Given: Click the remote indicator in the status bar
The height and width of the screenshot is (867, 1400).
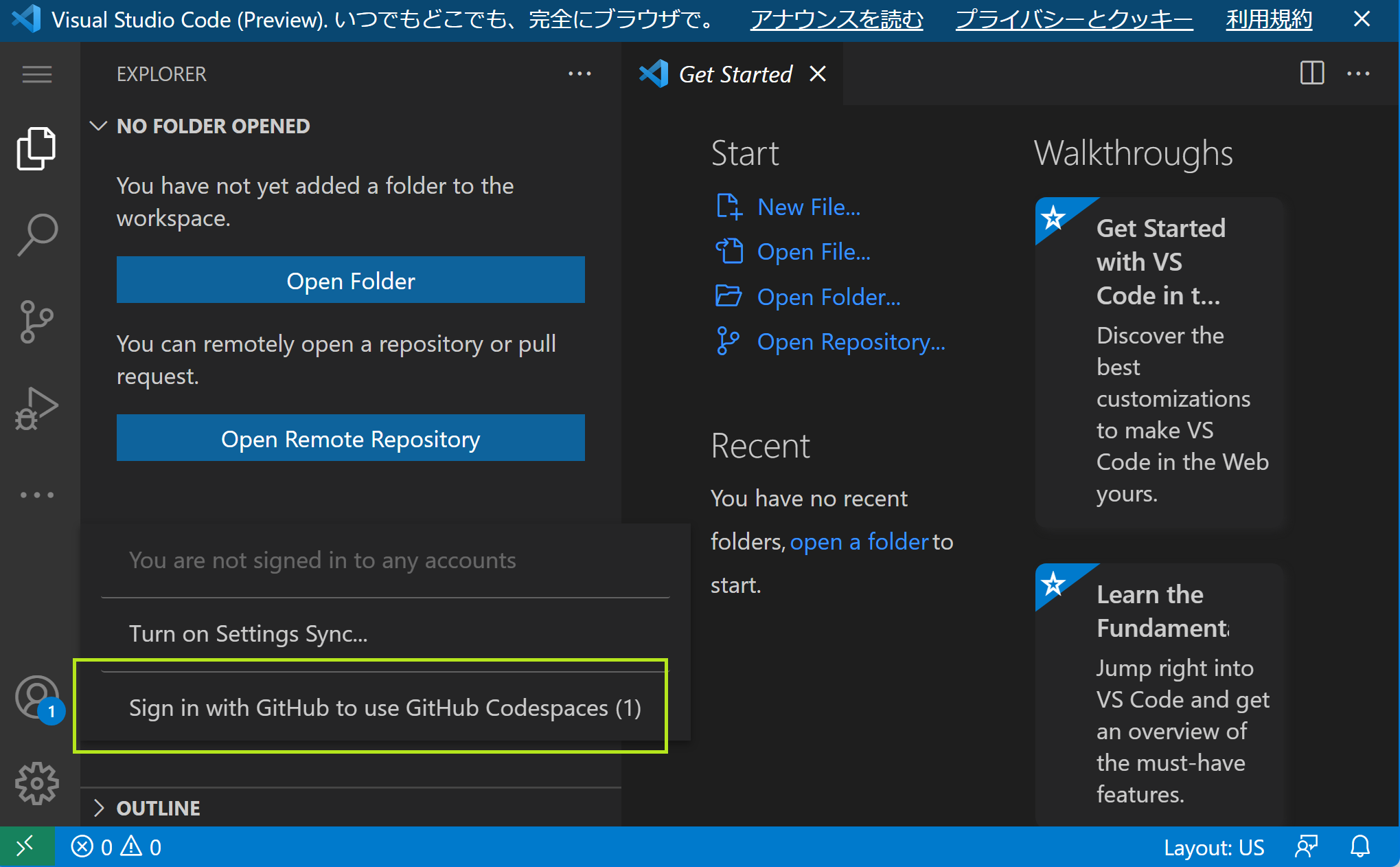Looking at the screenshot, I should (26, 846).
